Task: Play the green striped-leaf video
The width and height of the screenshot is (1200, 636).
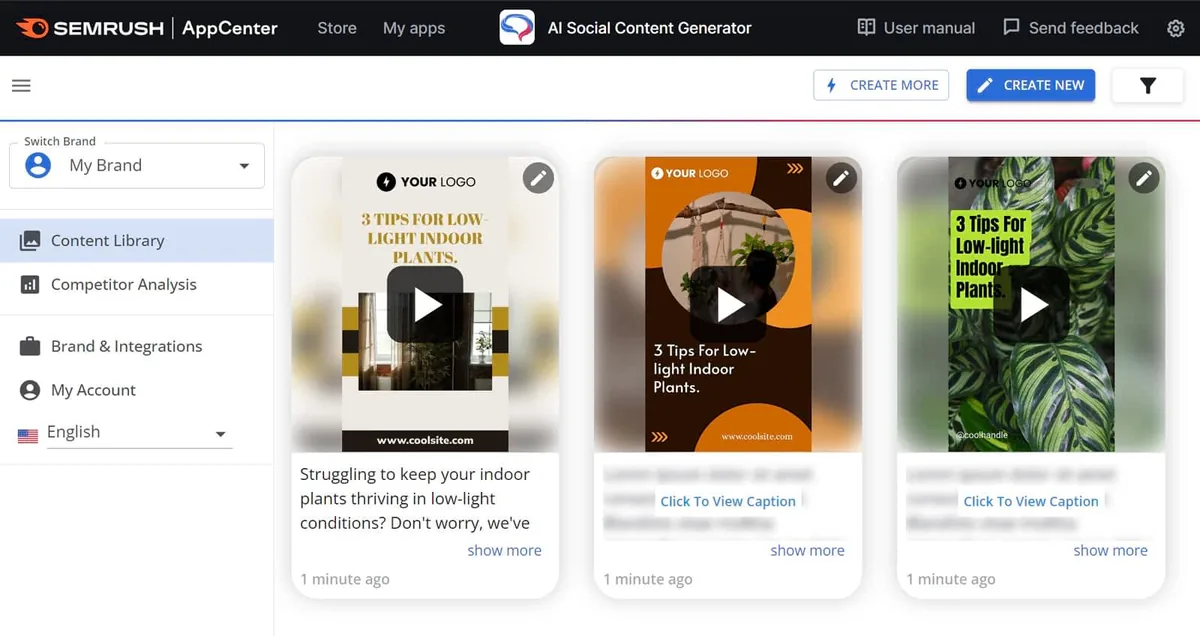Action: coord(1031,305)
